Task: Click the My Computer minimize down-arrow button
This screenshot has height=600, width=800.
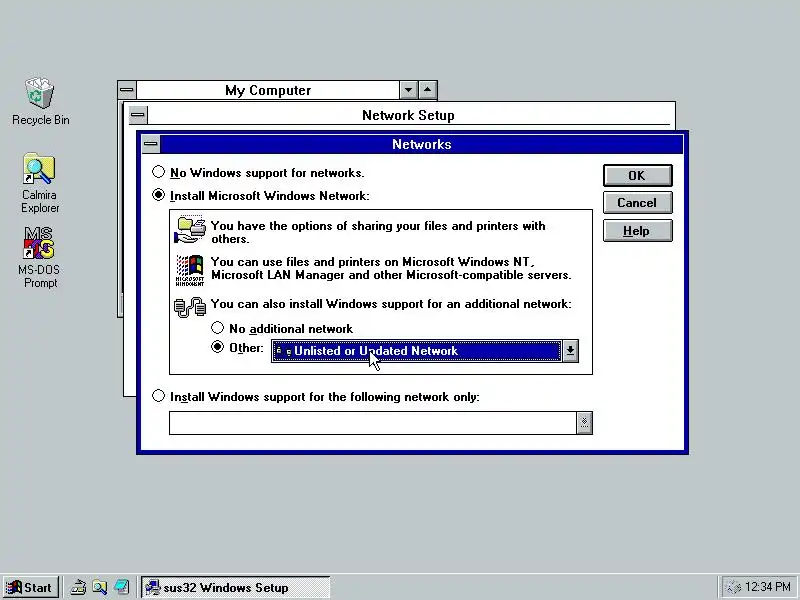Action: point(408,90)
